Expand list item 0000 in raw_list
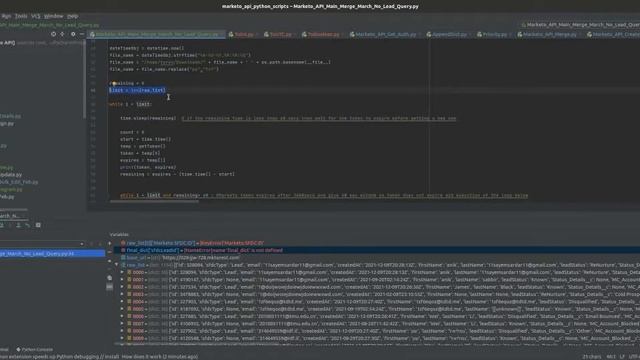The height and width of the screenshot is (360, 640). pos(122,272)
